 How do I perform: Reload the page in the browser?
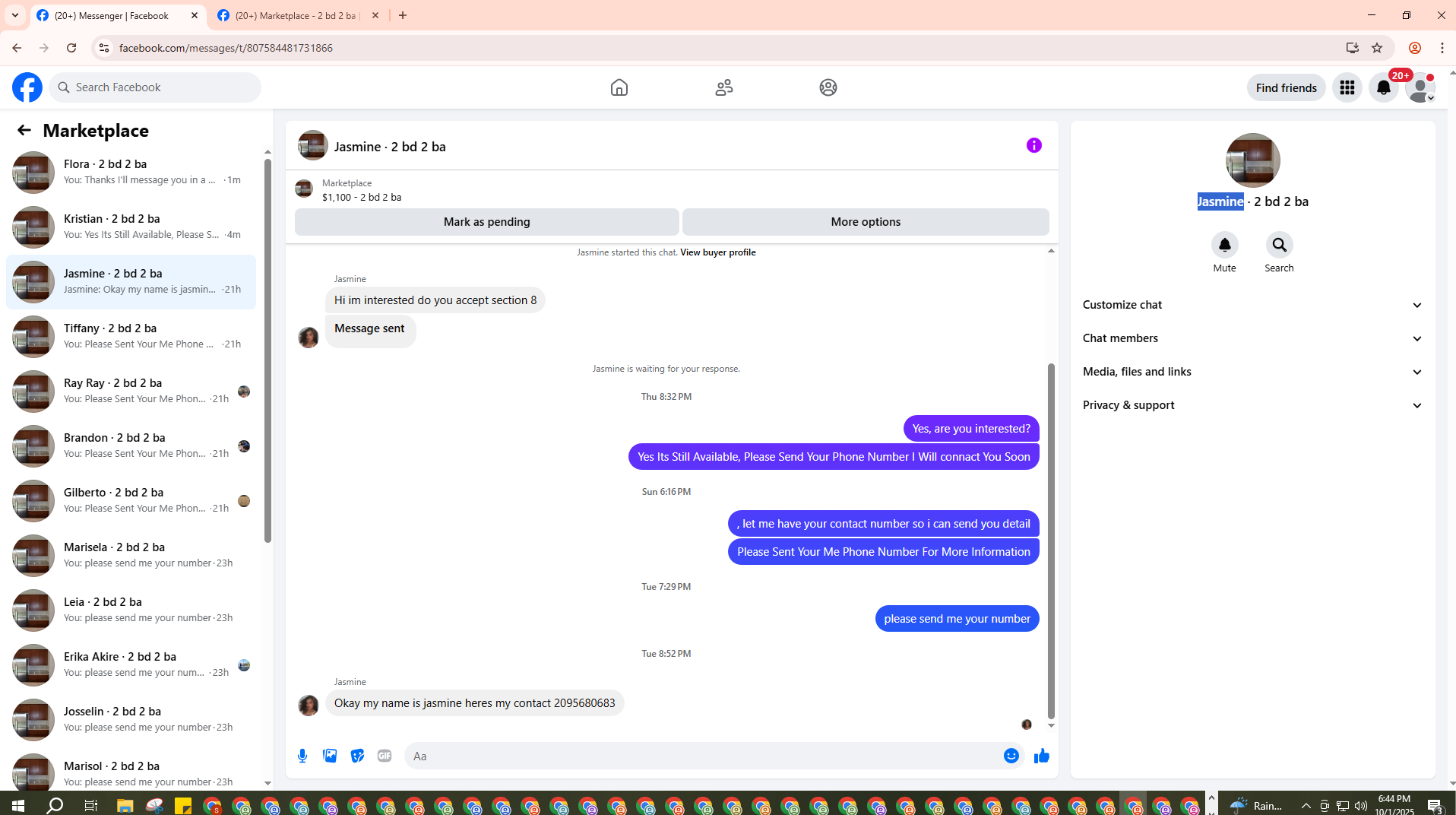point(71,48)
